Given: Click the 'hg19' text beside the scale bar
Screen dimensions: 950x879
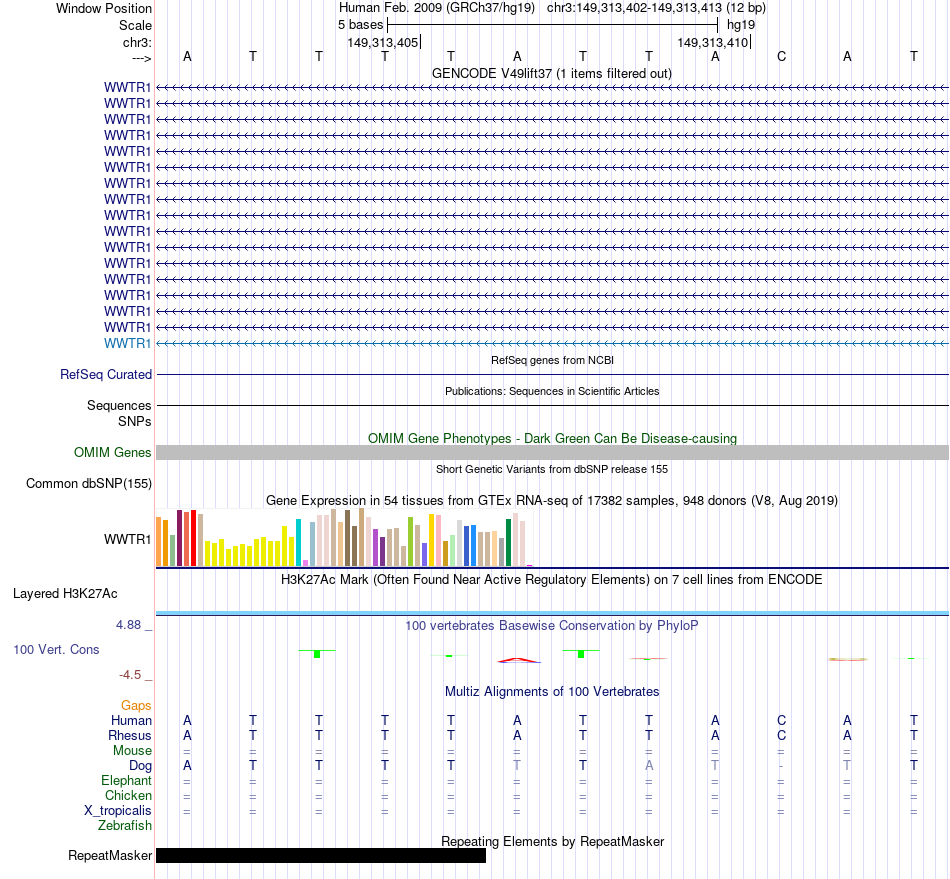Looking at the screenshot, I should pyautogui.click(x=741, y=25).
